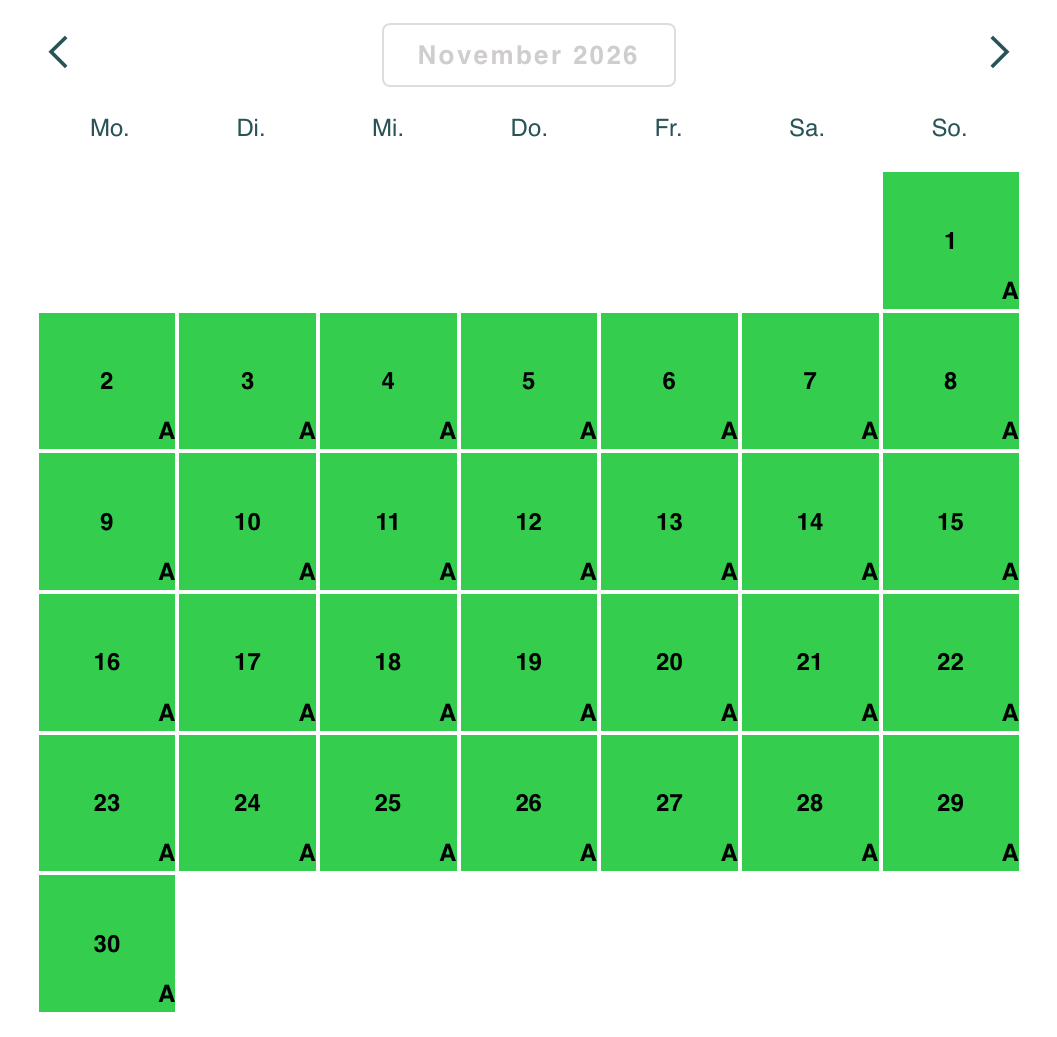Select Tuesday November 24
Image resolution: width=1057 pixels, height=1037 pixels.
(x=247, y=803)
